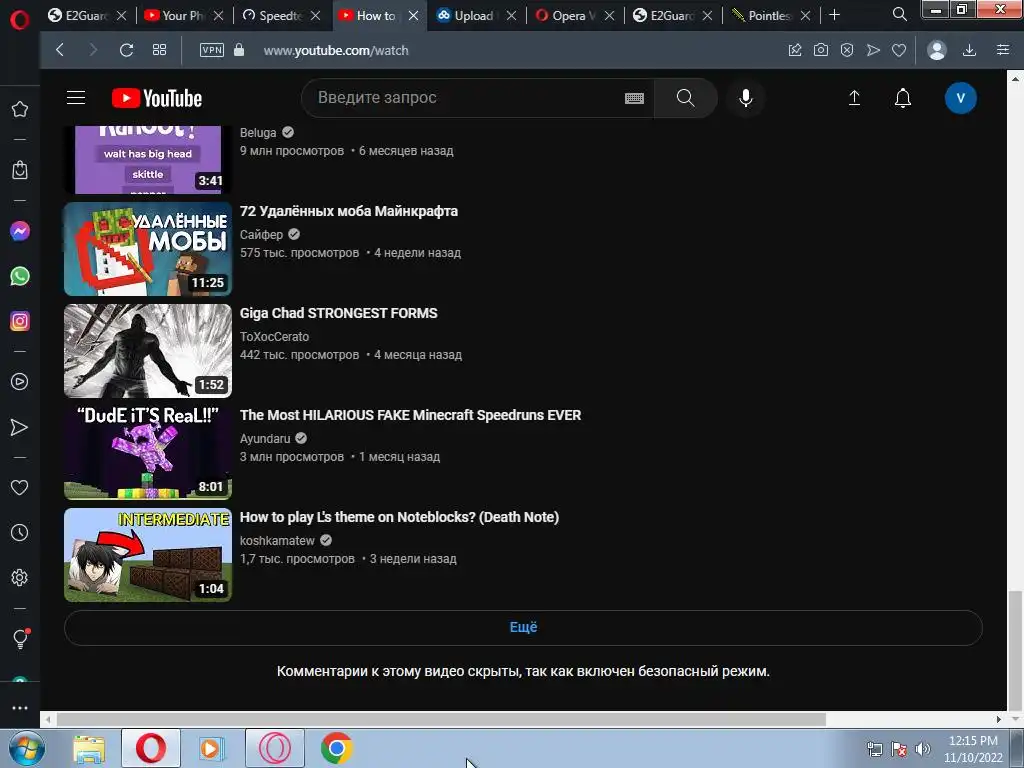Image resolution: width=1024 pixels, height=768 pixels.
Task: Open Google Chrome from taskbar
Action: click(x=336, y=748)
